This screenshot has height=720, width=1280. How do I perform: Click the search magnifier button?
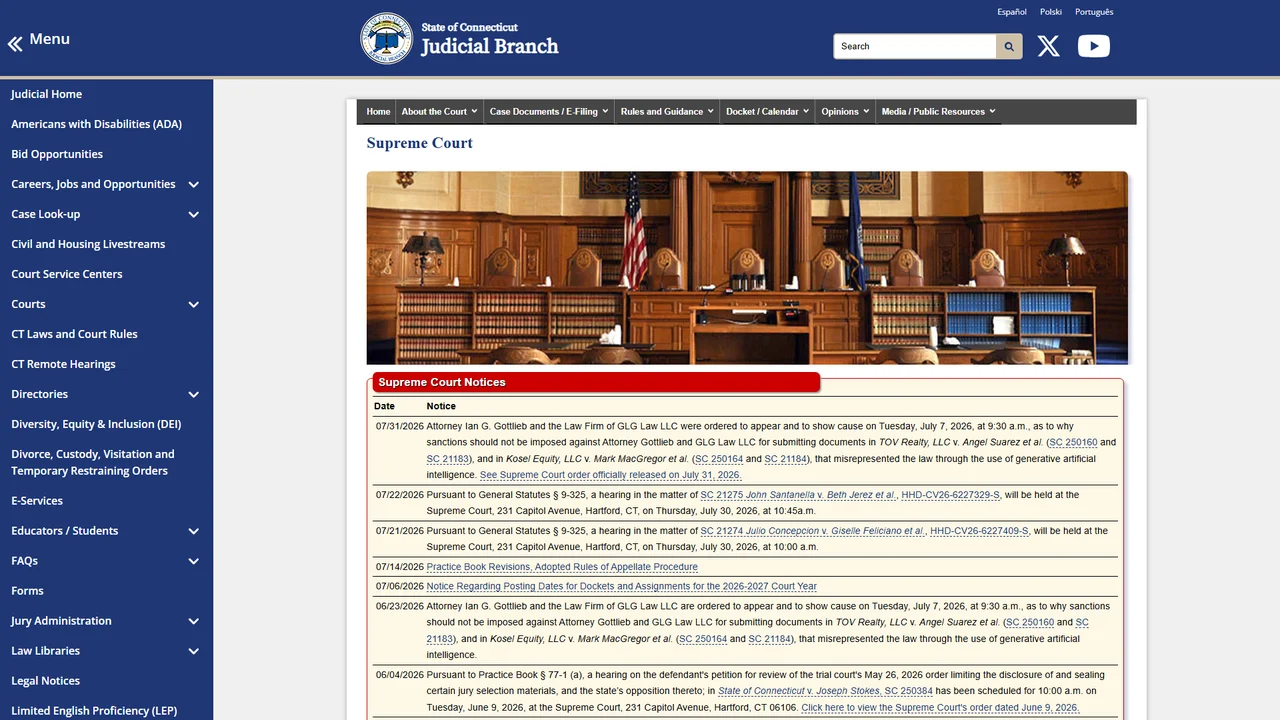pyautogui.click(x=1009, y=46)
